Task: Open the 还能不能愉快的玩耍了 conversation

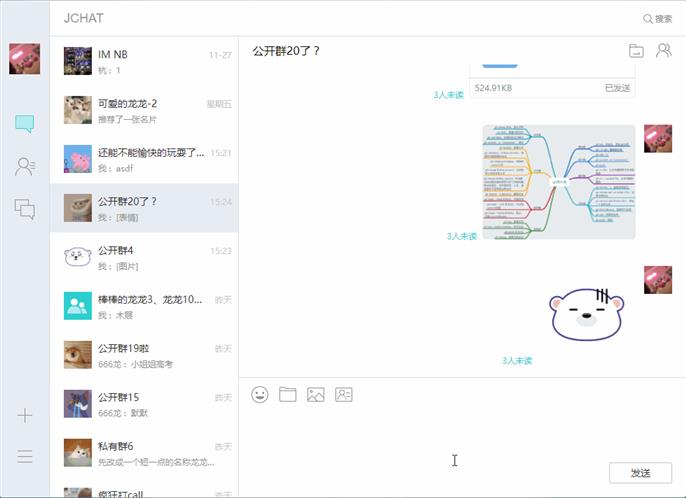Action: click(x=144, y=159)
